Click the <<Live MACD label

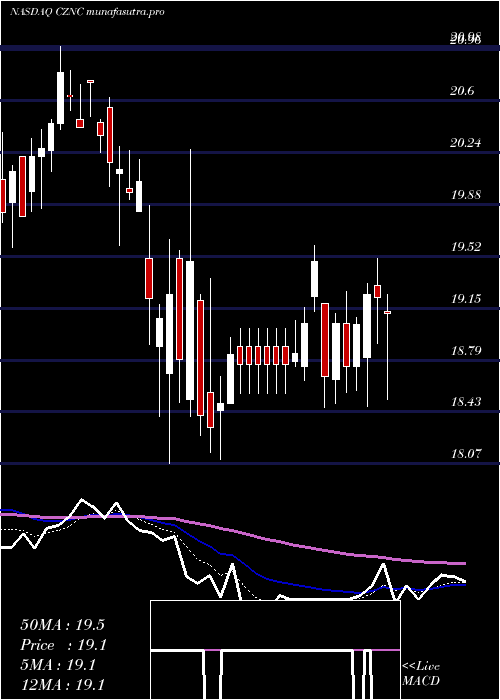pos(421,673)
